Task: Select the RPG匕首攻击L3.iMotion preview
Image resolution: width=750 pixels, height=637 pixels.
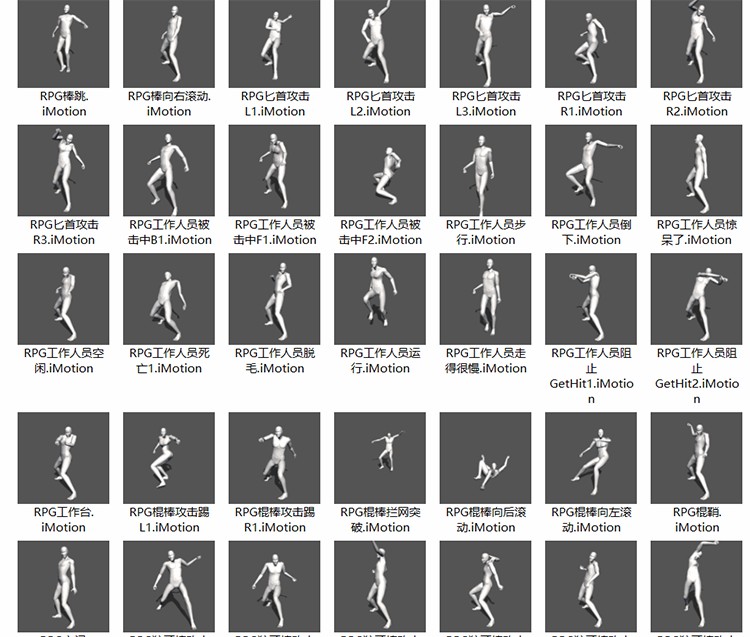Action: click(x=485, y=43)
